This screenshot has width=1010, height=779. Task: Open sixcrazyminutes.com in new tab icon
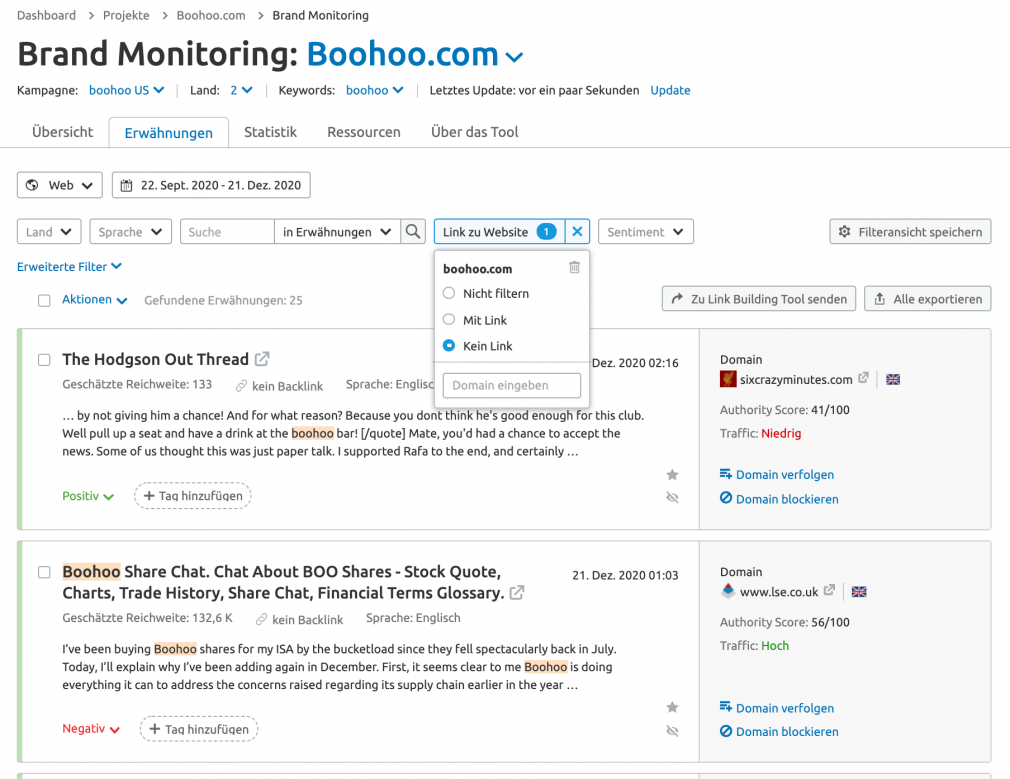[x=863, y=378]
